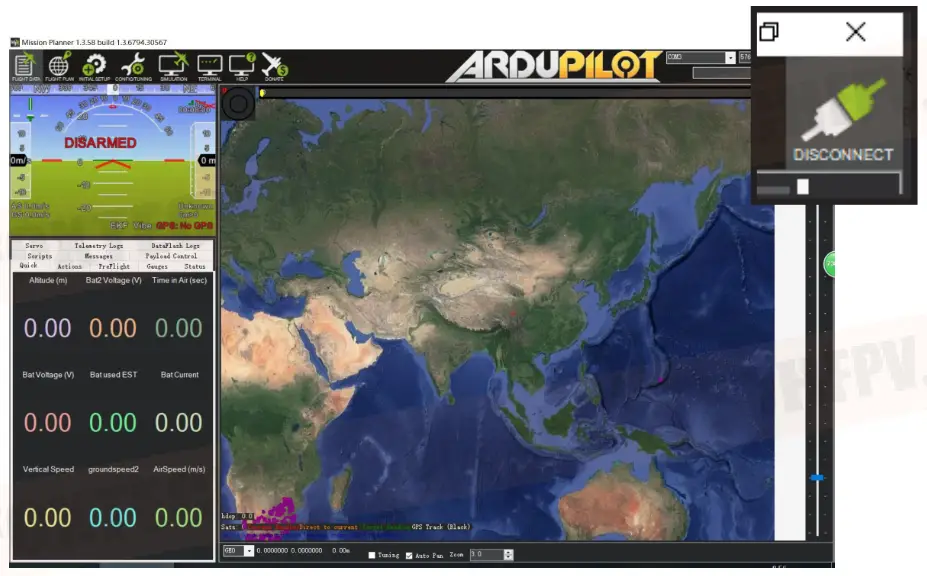The image size is (927, 576).
Task: Switch to the Status tab
Action: pos(195,267)
